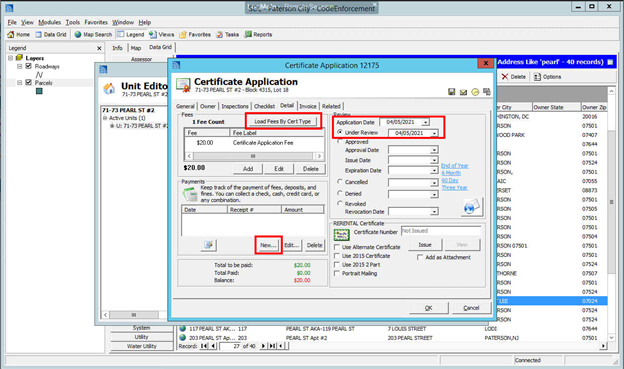The image size is (624, 369).
Task: Click the End of Year link
Action: point(454,166)
